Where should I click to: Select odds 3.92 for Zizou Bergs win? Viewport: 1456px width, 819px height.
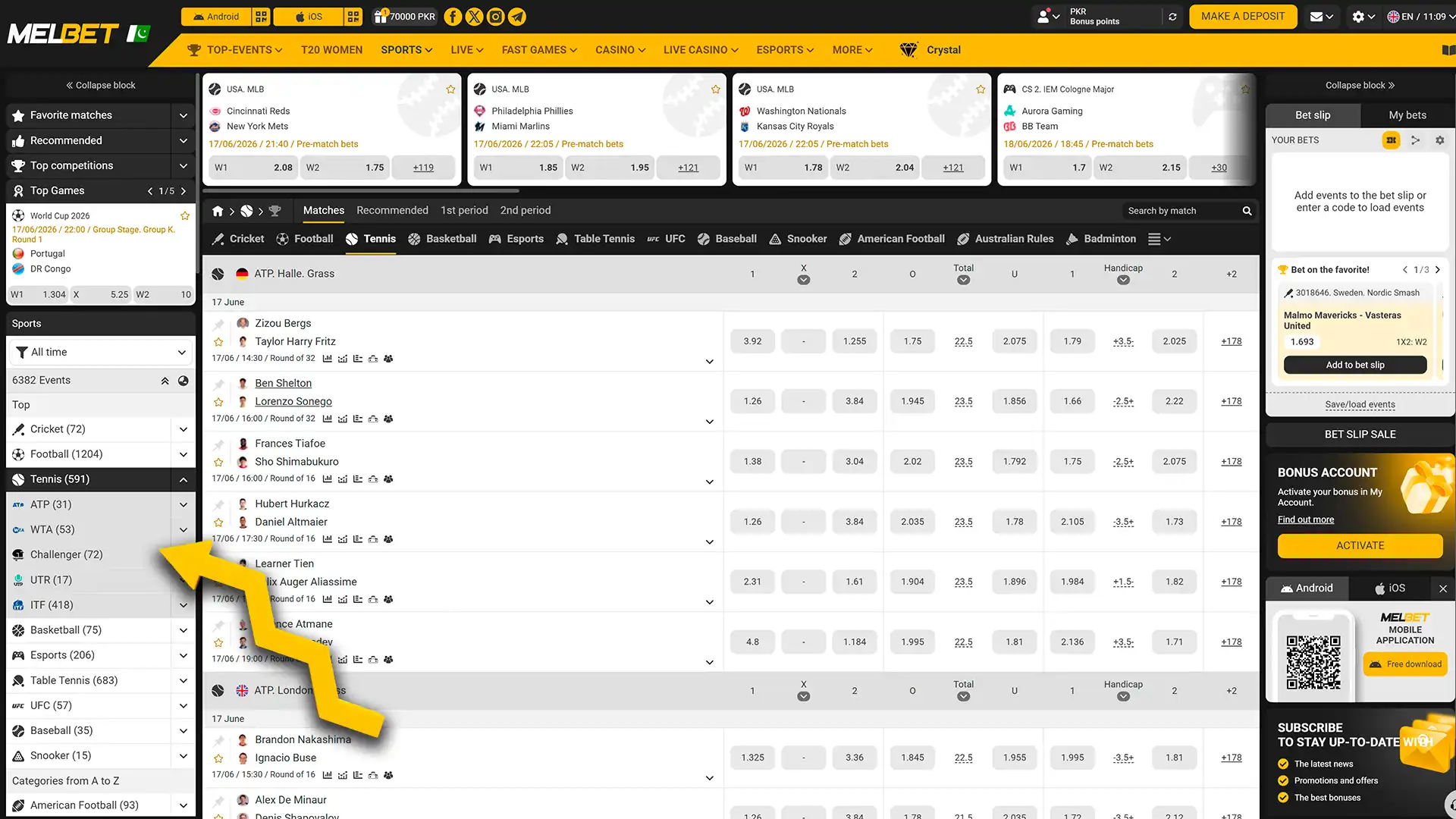point(752,342)
